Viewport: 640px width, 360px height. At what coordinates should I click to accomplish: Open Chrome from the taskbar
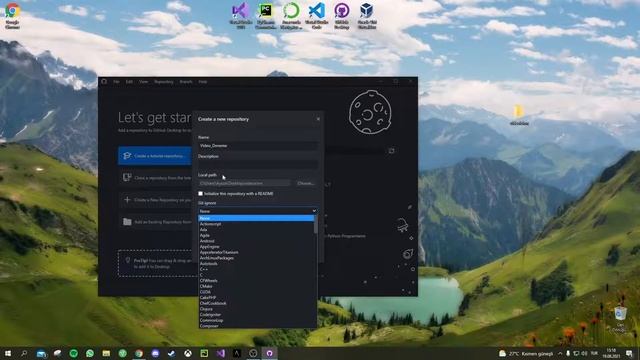tap(139, 353)
